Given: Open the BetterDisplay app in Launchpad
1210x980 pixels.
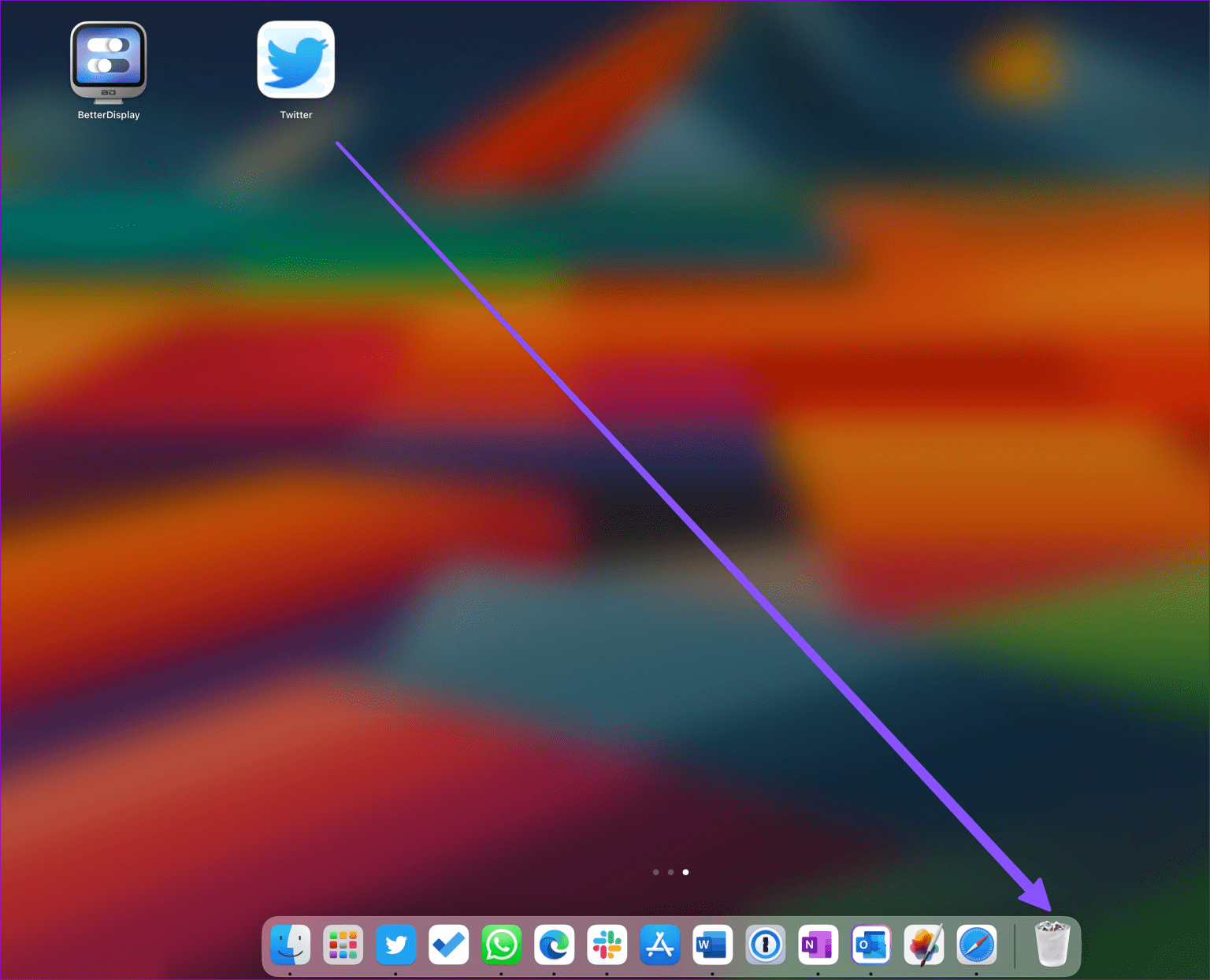Looking at the screenshot, I should tap(108, 62).
